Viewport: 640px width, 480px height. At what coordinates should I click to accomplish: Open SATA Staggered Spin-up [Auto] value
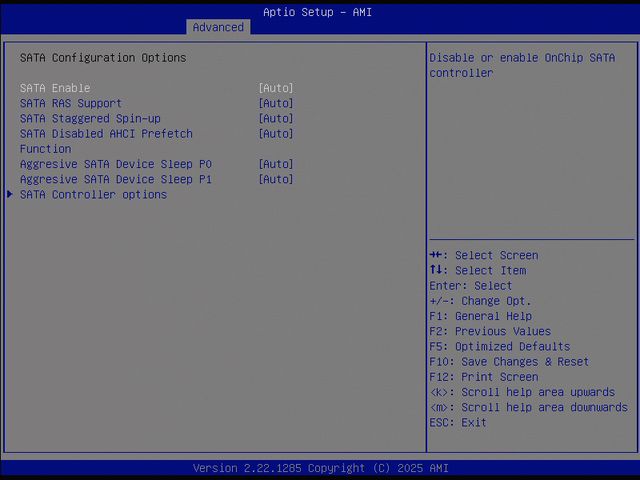pyautogui.click(x=276, y=118)
